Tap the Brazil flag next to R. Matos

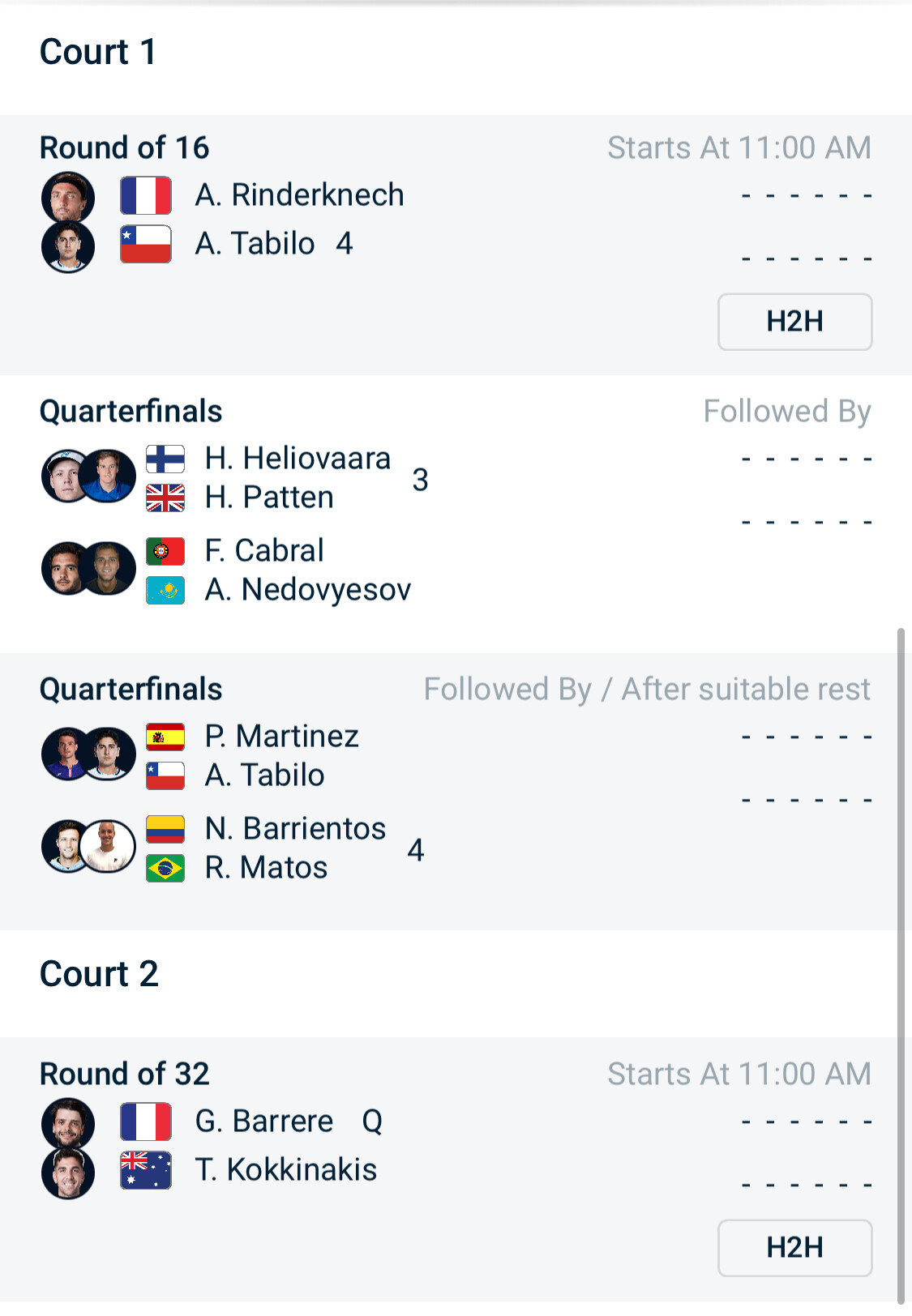tap(165, 868)
